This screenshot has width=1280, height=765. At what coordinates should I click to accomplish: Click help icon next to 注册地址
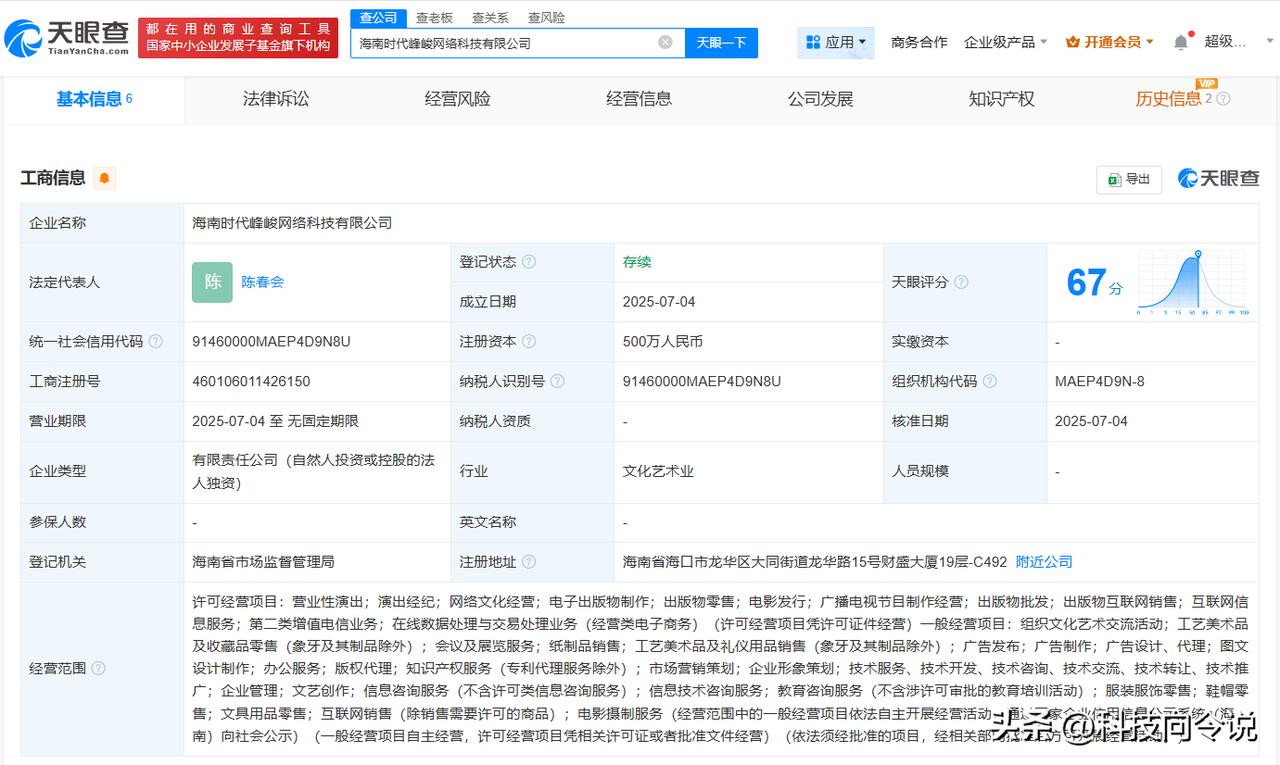529,562
